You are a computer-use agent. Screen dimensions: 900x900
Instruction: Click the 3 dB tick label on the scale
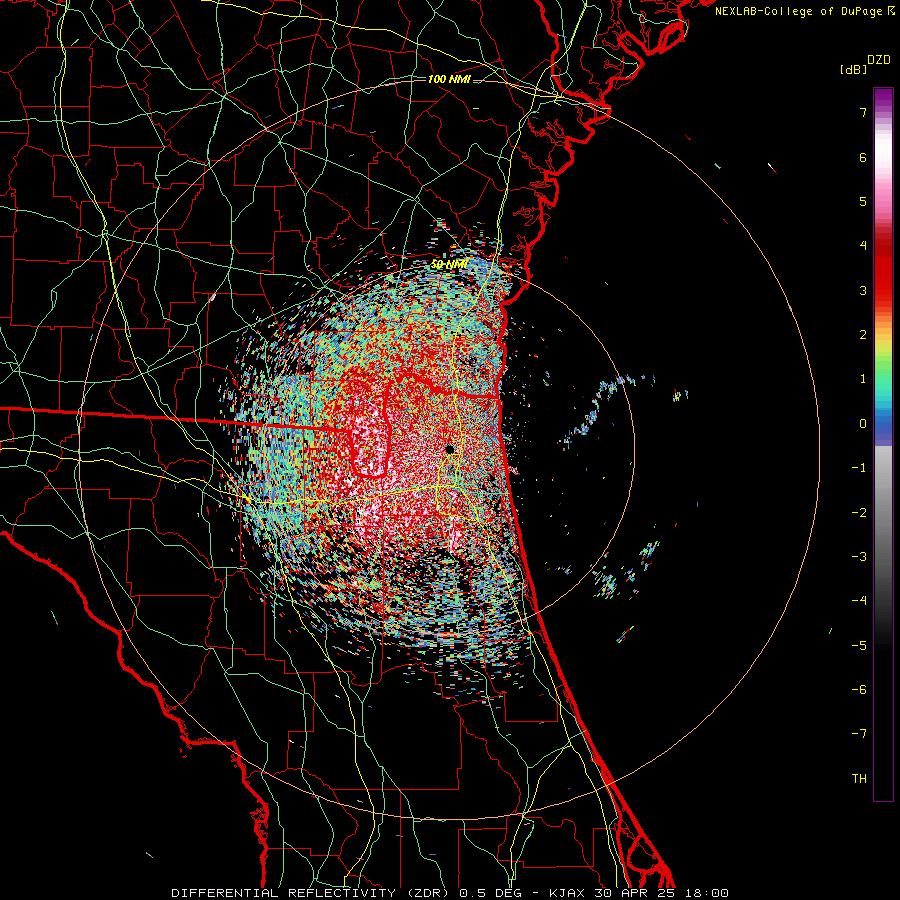pos(863,290)
